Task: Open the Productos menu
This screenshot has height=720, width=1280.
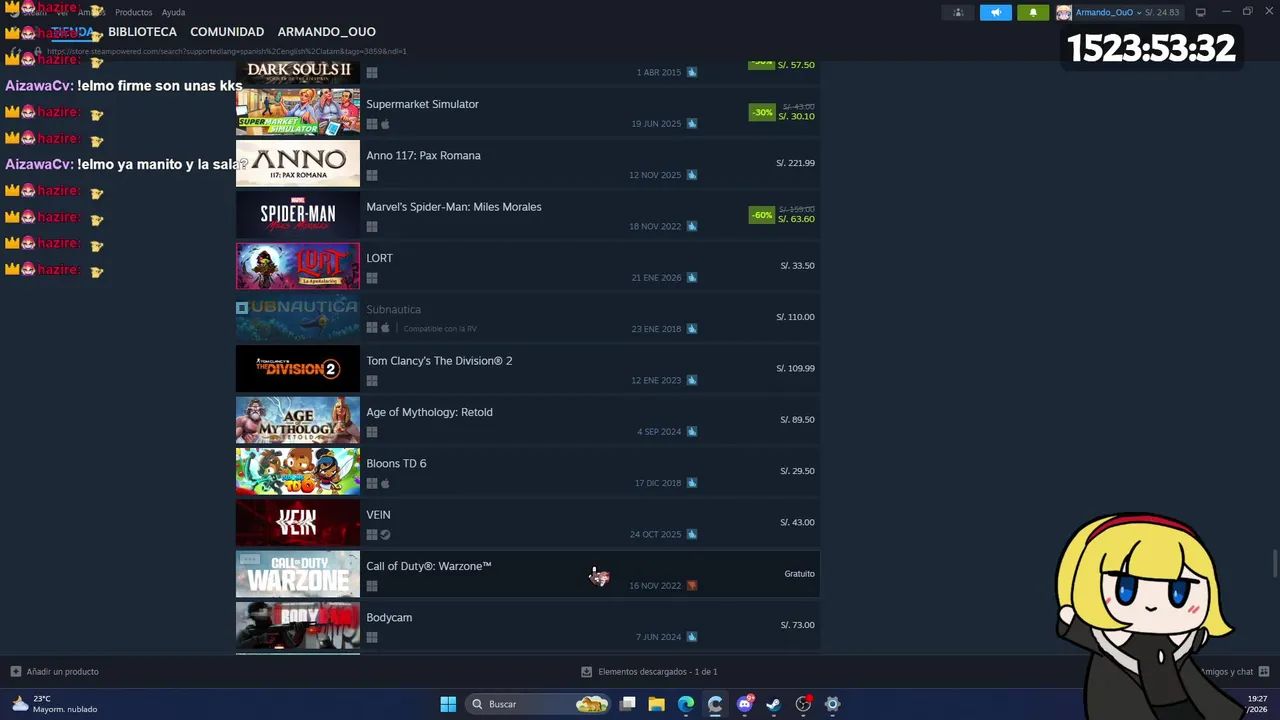Action: [x=134, y=12]
